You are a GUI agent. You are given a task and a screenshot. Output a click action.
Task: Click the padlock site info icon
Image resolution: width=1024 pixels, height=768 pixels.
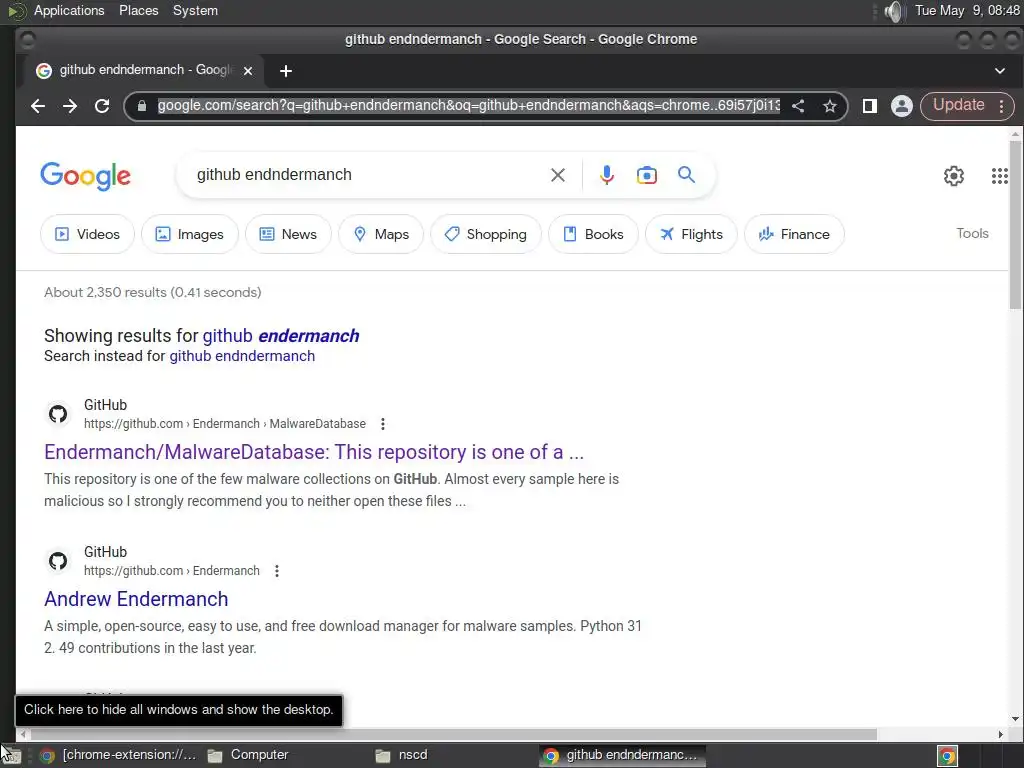[142, 106]
